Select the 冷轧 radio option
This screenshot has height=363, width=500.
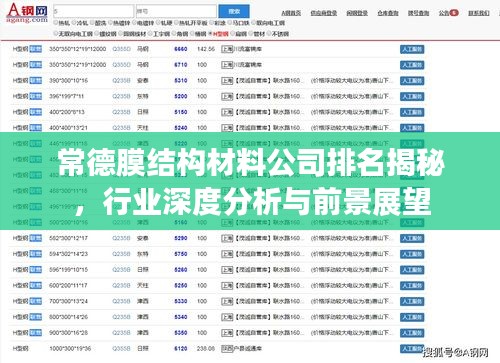pyautogui.click(x=74, y=23)
